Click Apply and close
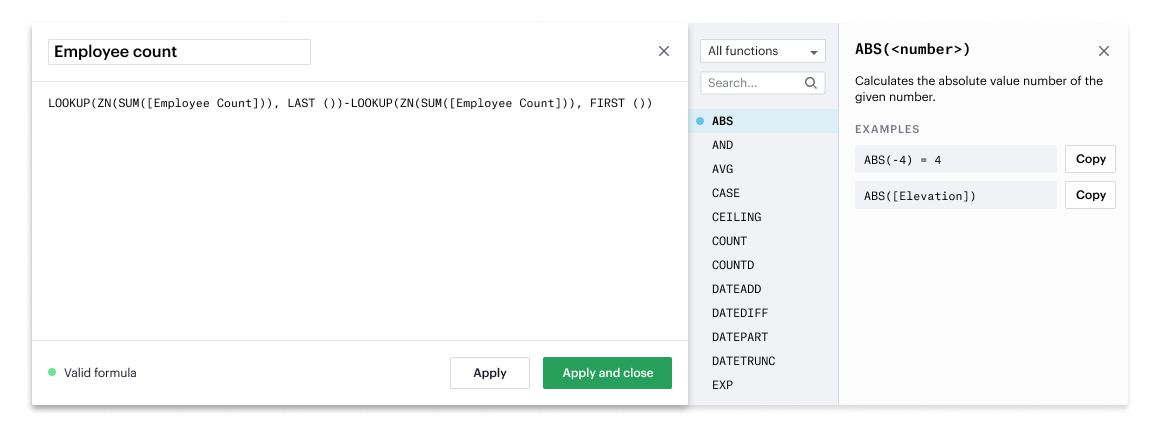1160x431 pixels. tap(607, 373)
